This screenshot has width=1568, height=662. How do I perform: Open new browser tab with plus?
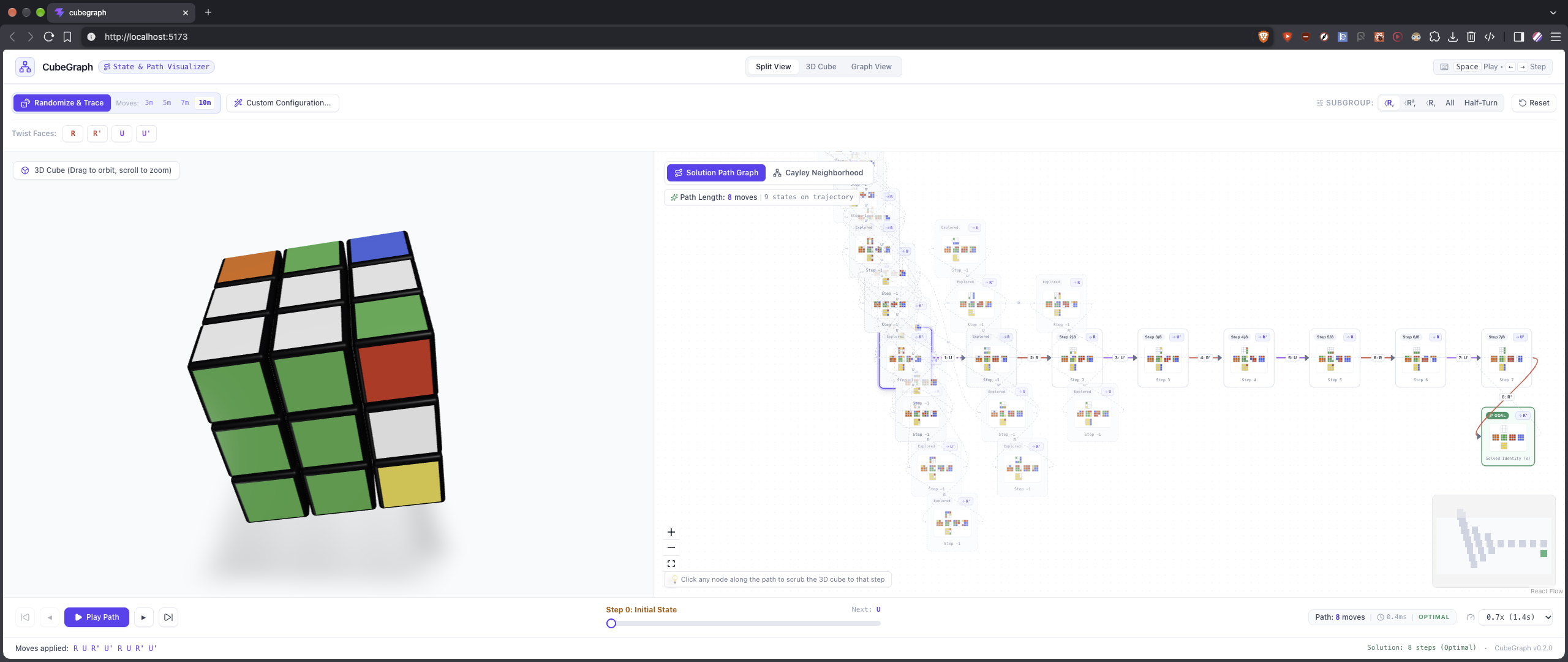coord(208,12)
